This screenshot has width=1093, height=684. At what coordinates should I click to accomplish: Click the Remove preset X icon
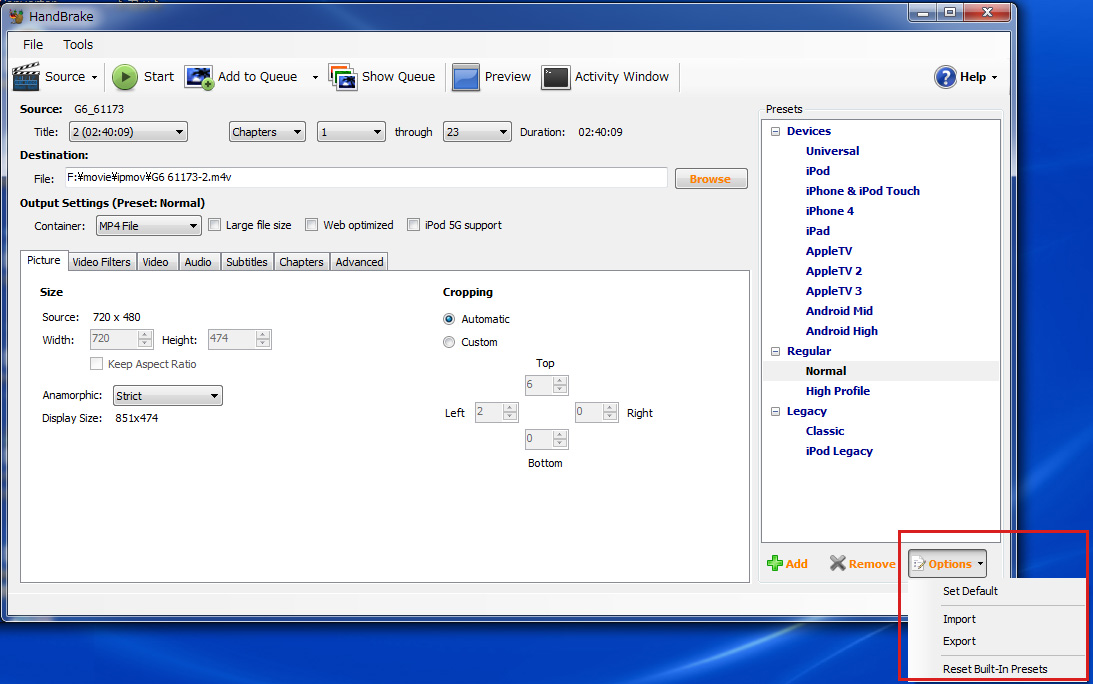pyautogui.click(x=837, y=563)
